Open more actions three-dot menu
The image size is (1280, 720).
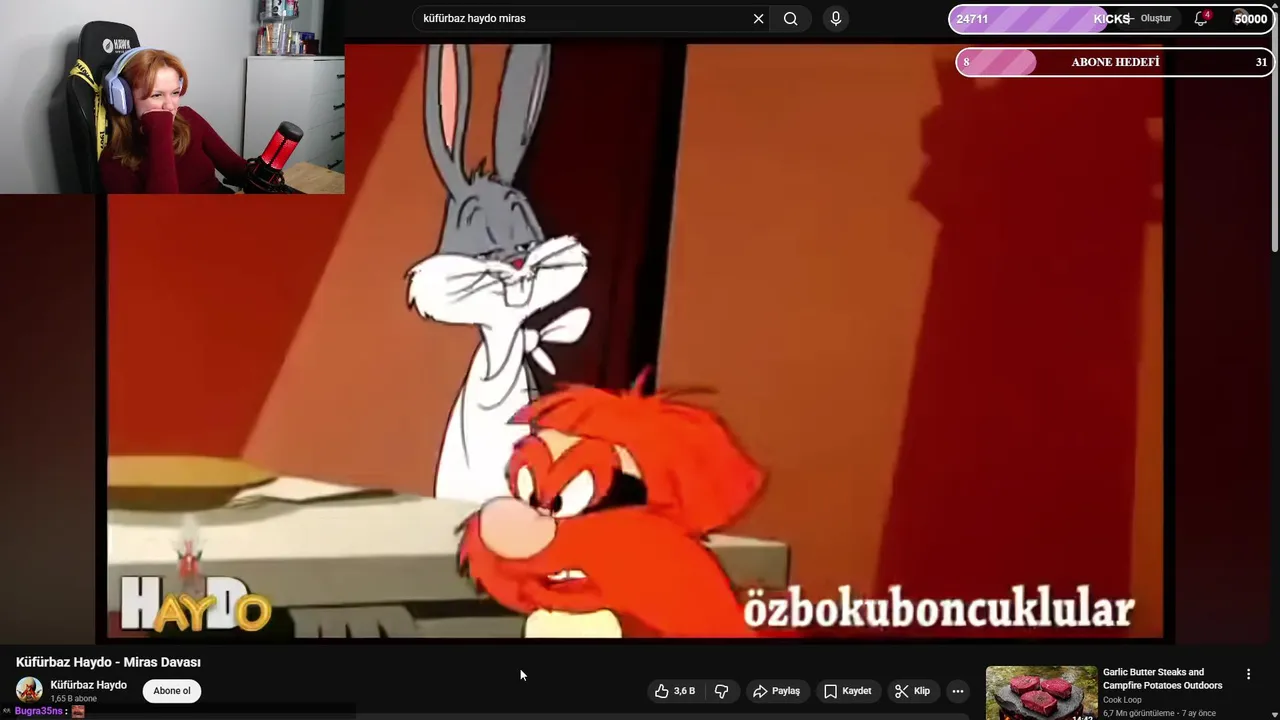coord(958,691)
